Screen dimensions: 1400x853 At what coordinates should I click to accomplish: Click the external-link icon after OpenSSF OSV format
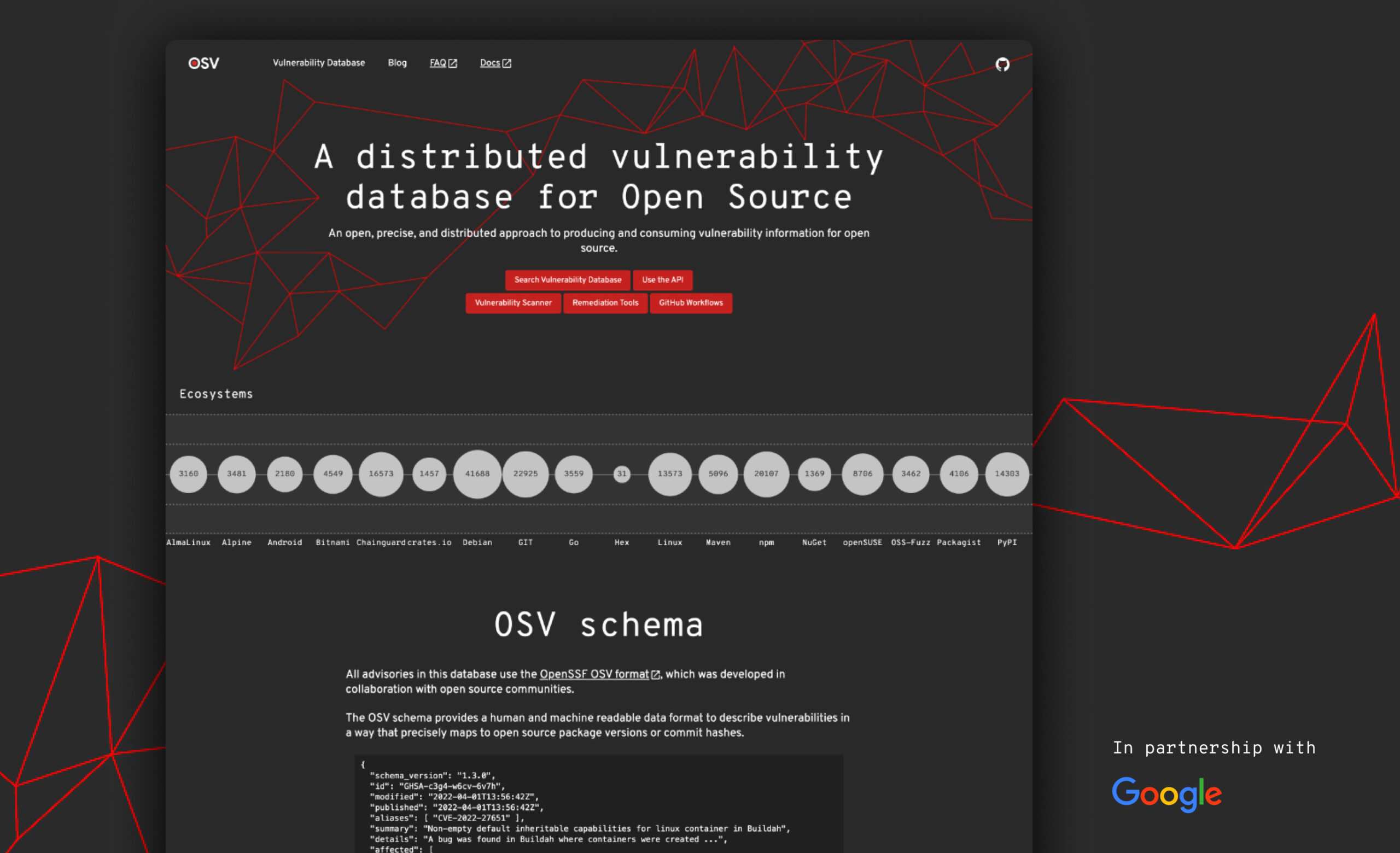point(656,675)
